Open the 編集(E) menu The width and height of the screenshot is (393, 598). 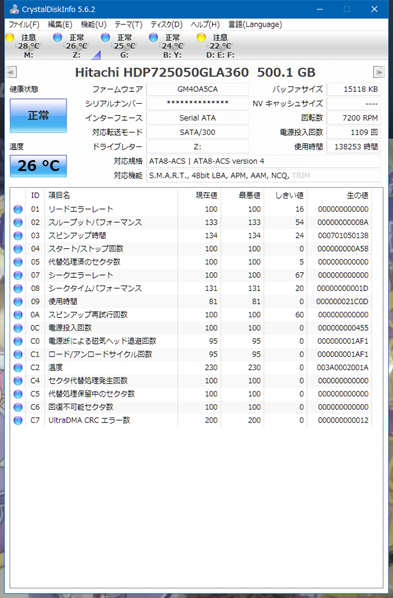[60, 25]
